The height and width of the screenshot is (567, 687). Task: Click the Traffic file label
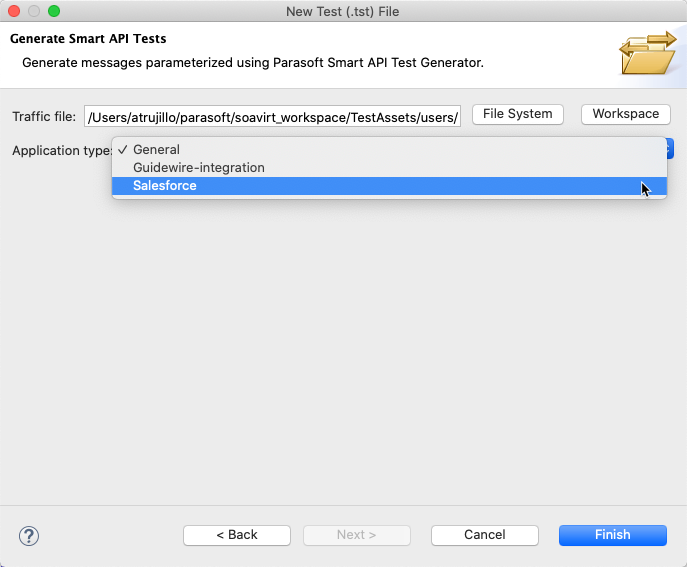(x=44, y=117)
